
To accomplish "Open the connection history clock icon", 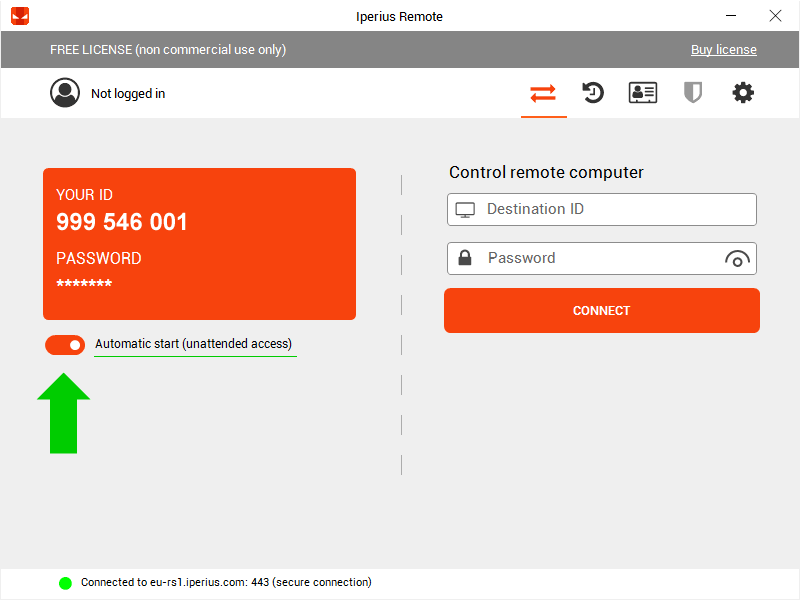I will coord(593,93).
